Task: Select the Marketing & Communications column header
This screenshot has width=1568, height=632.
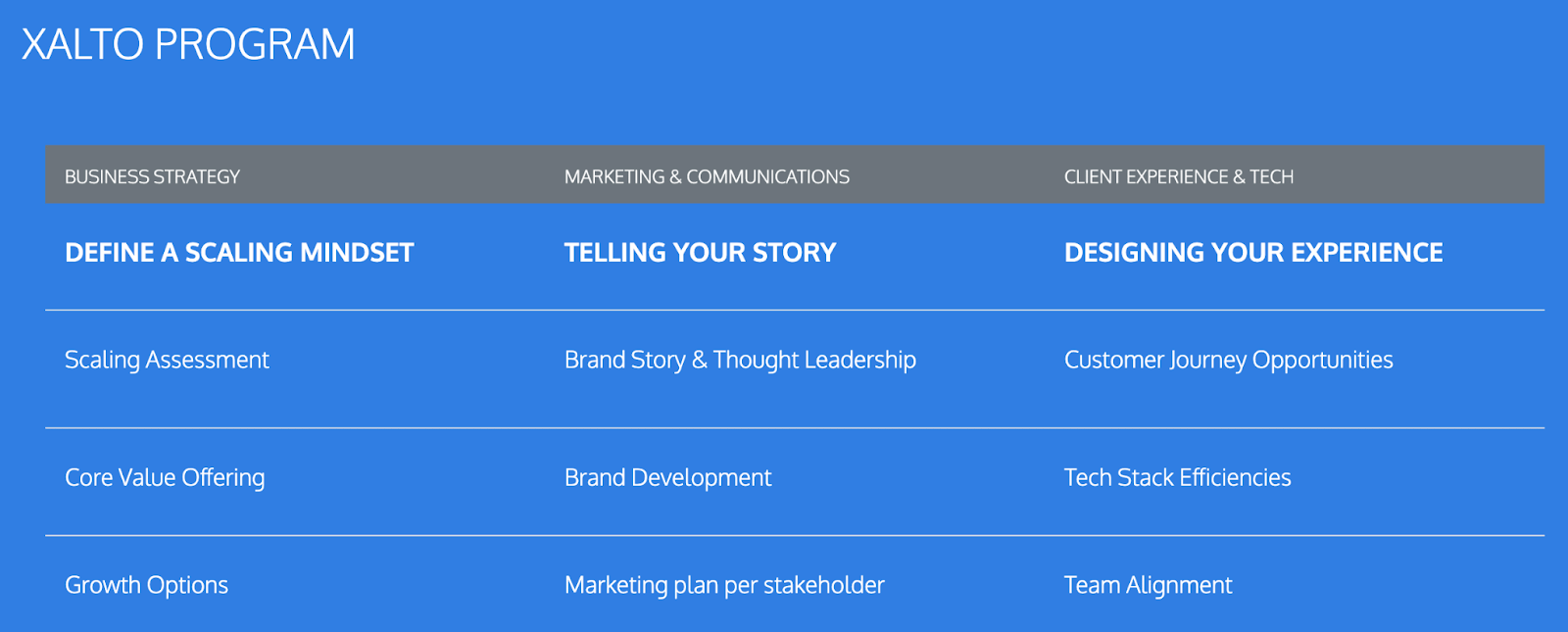Action: [707, 177]
